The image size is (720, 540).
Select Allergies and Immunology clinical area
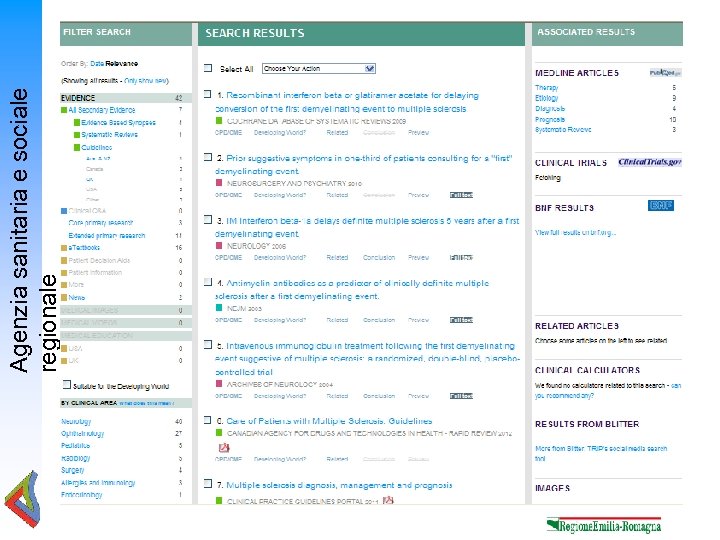pyautogui.click(x=98, y=483)
